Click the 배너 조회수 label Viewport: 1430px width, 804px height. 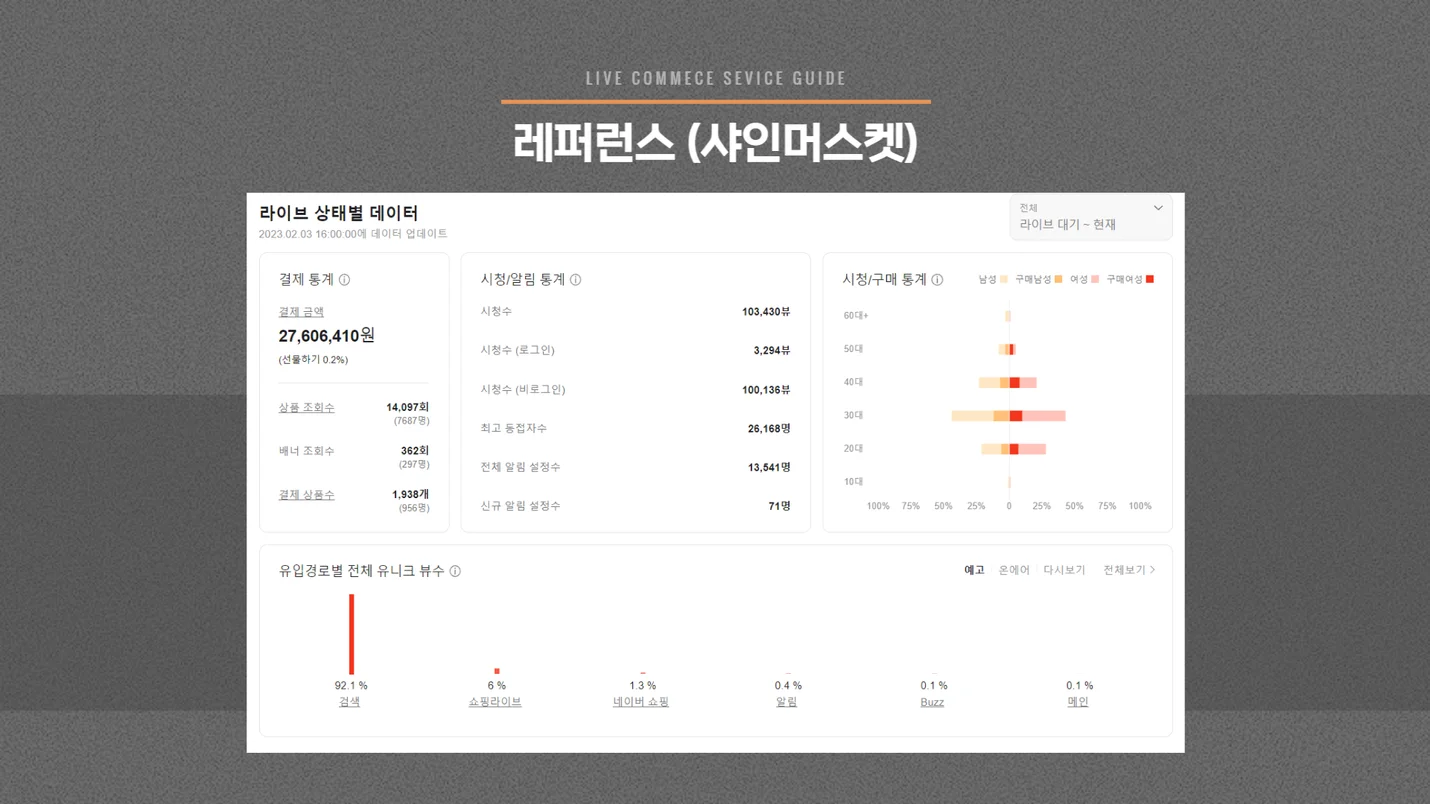click(x=306, y=452)
